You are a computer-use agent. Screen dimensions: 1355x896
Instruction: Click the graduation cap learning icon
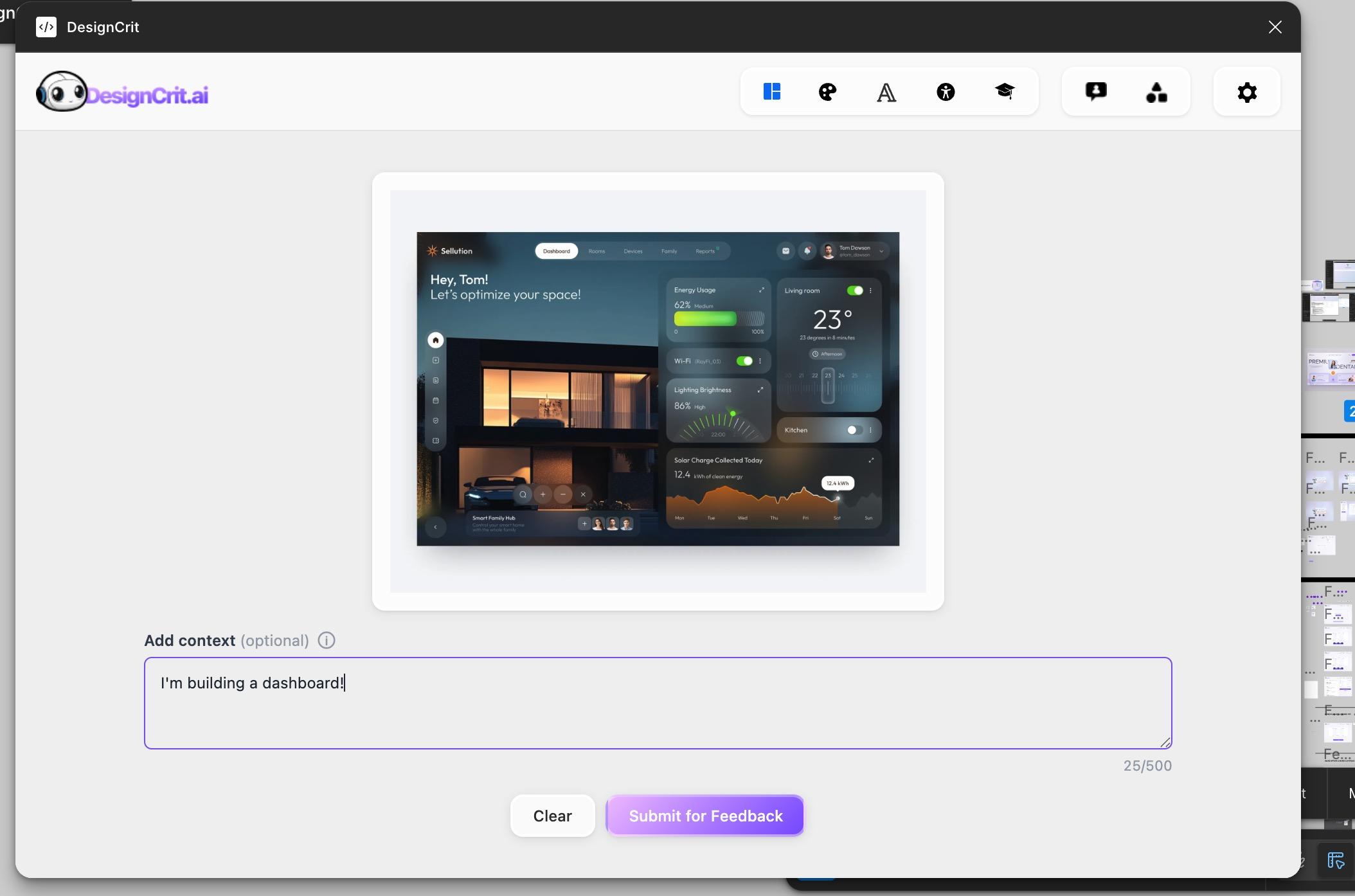(1005, 91)
